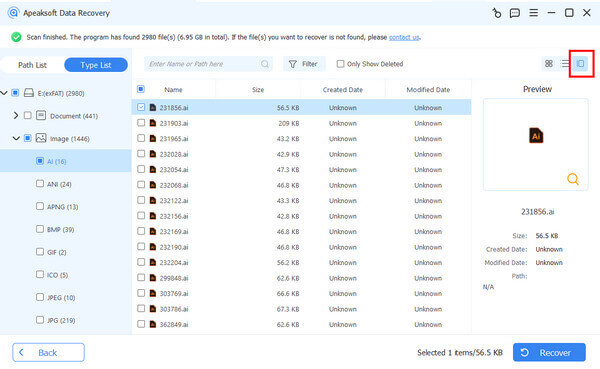Click the search magnifier in name field
This screenshot has height=369, width=600.
tap(264, 64)
